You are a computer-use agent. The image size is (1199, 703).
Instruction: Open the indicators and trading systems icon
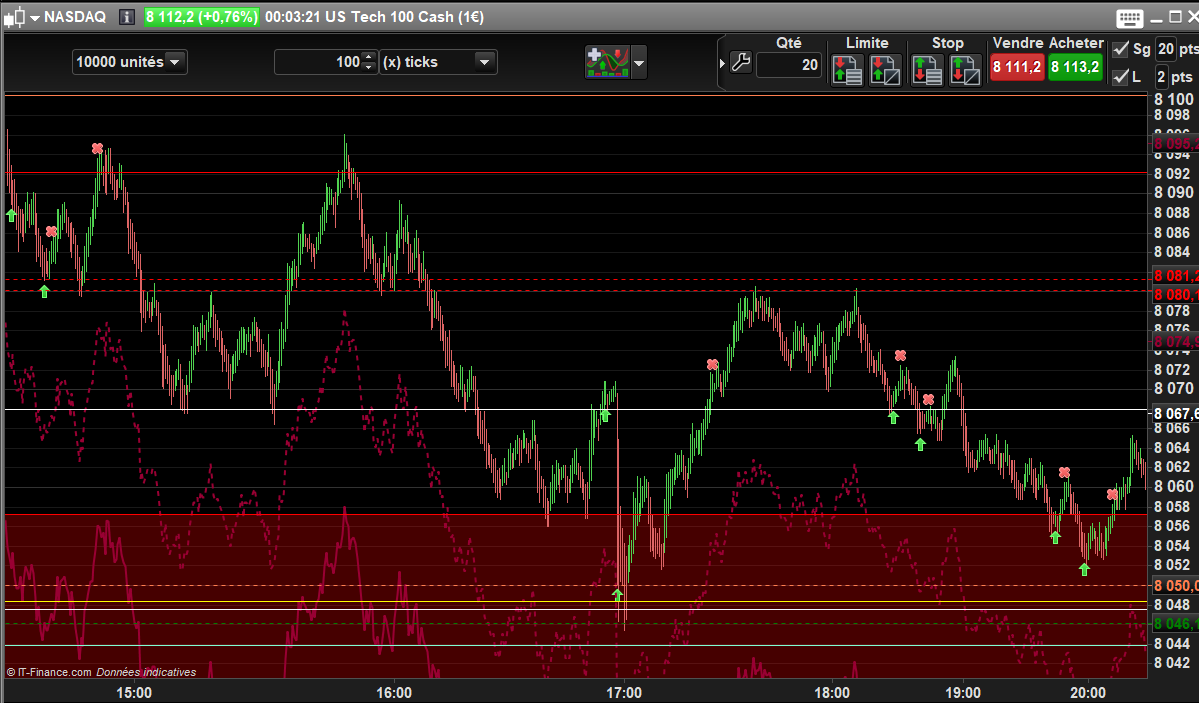[607, 62]
